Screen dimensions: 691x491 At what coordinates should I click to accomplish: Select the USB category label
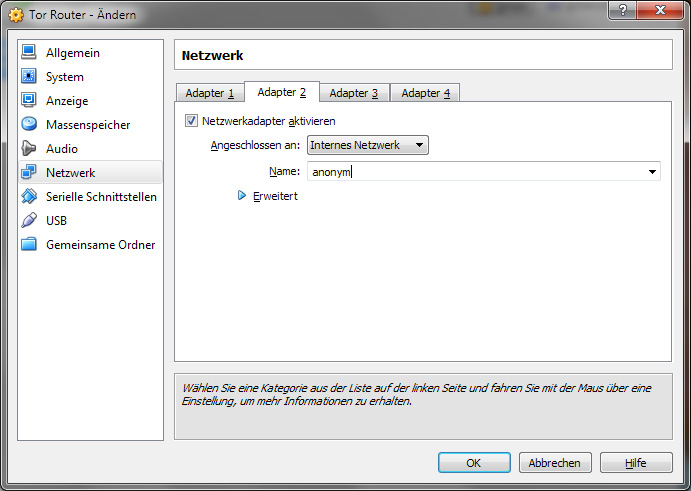point(56,220)
